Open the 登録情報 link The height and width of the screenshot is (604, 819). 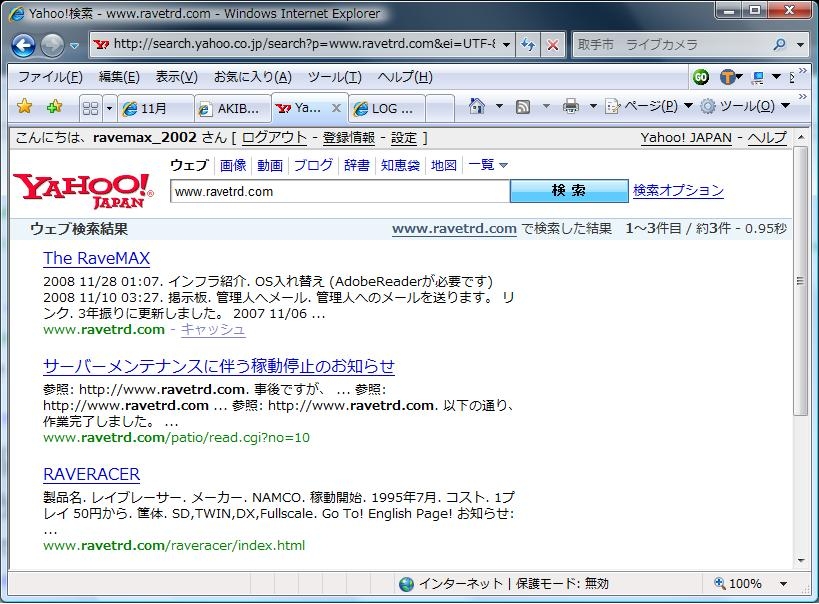coord(349,137)
